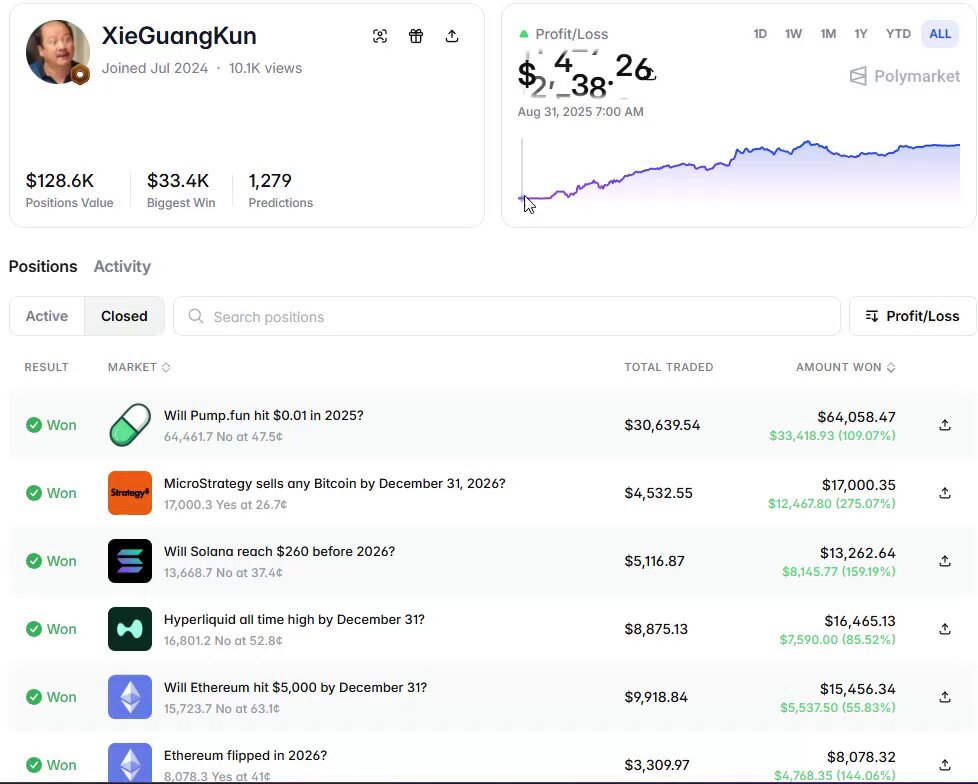Select the 1Y time range
The height and width of the screenshot is (784, 978).
861,34
